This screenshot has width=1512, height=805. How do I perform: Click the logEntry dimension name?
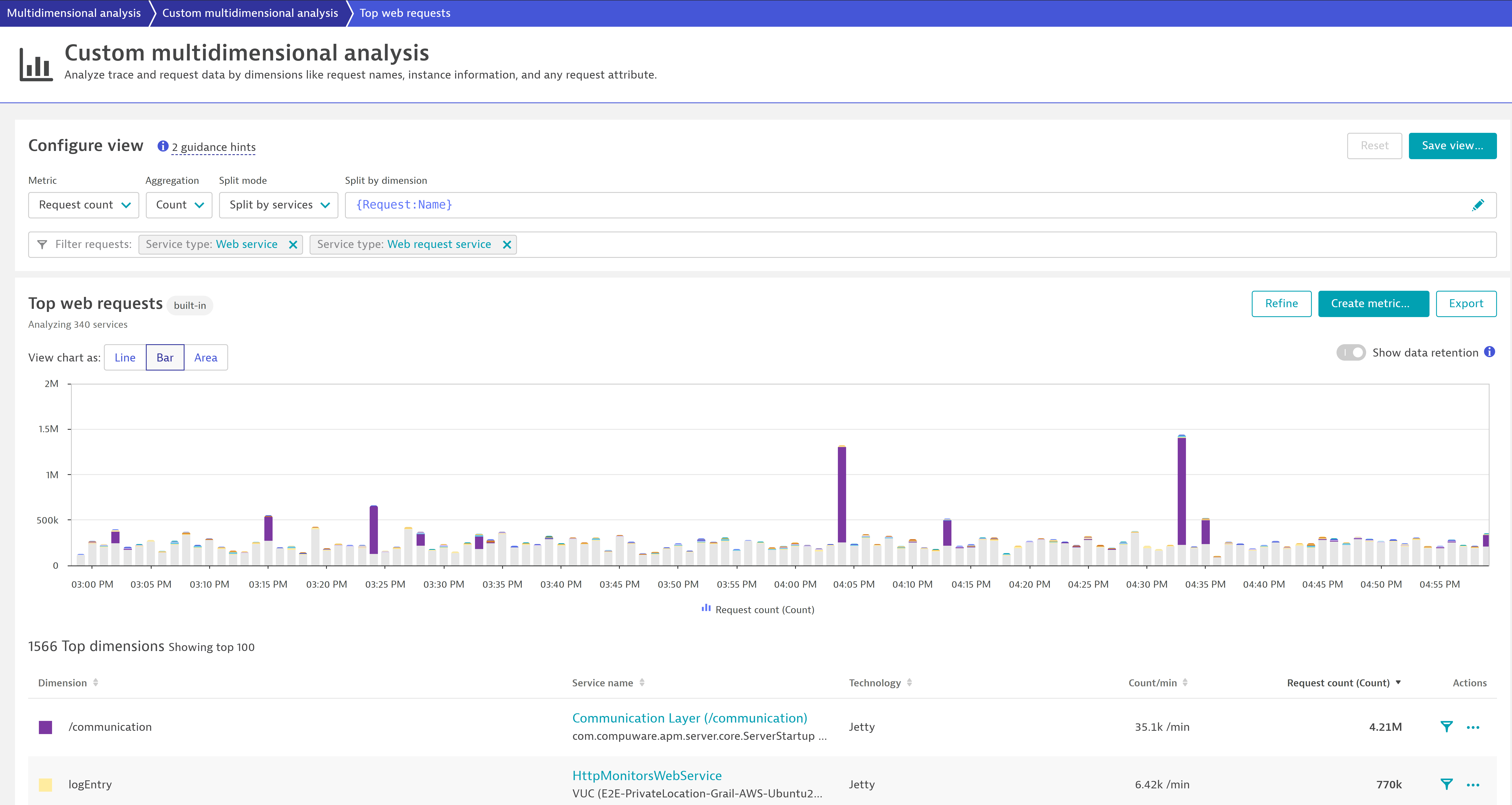[x=90, y=784]
